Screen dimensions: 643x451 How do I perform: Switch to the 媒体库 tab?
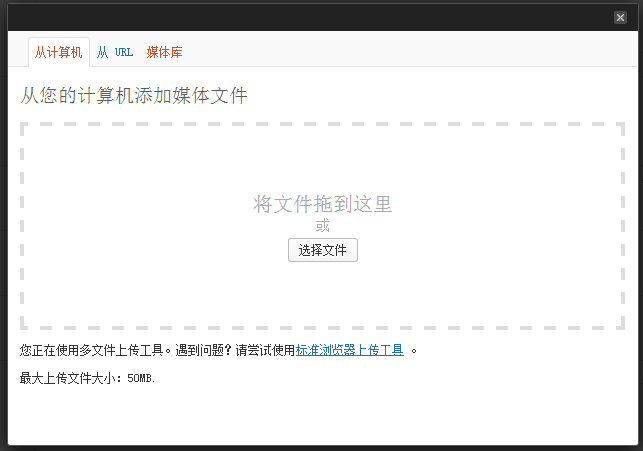pos(164,52)
